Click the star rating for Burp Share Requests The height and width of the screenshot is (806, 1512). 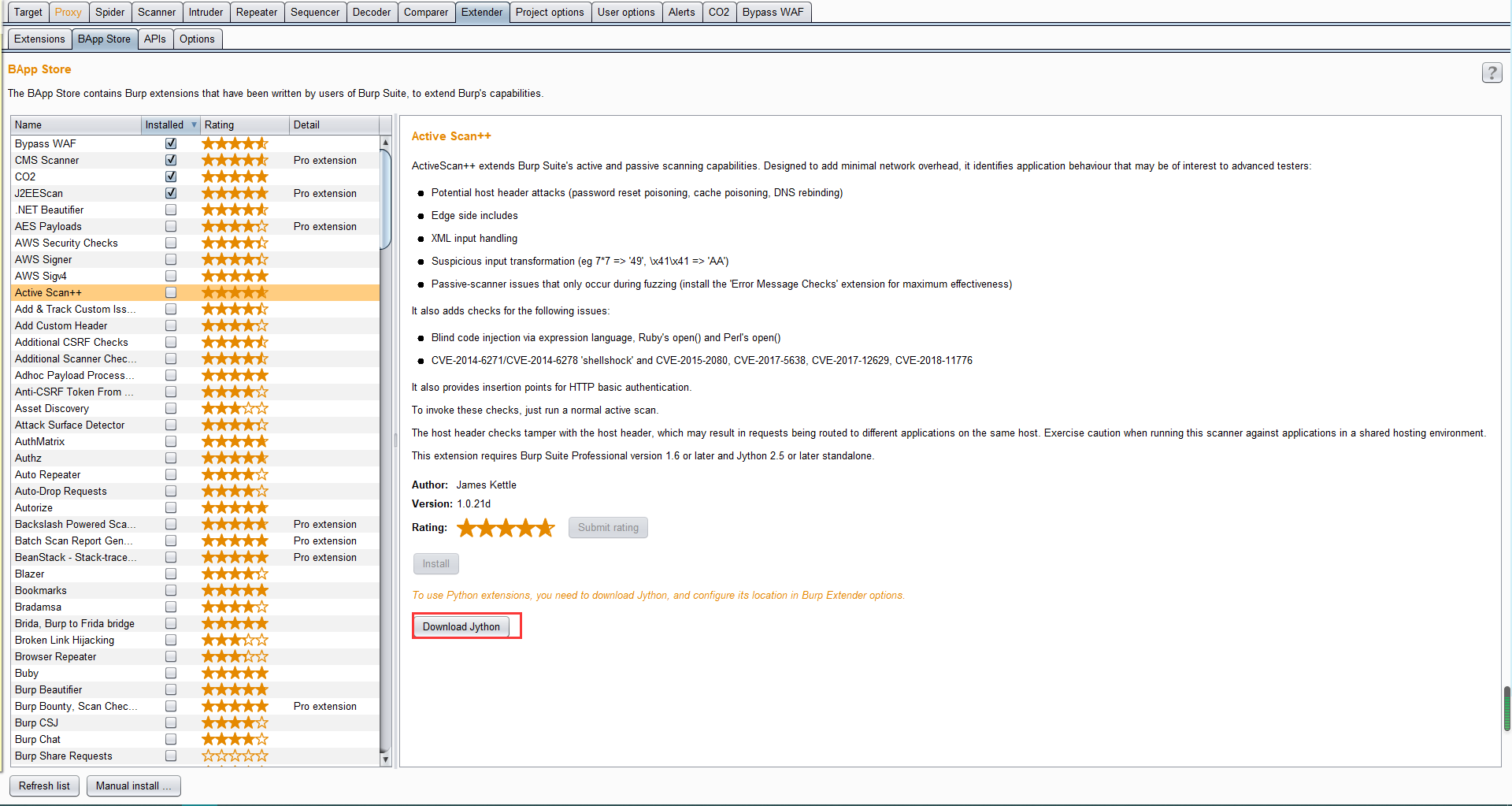(235, 756)
